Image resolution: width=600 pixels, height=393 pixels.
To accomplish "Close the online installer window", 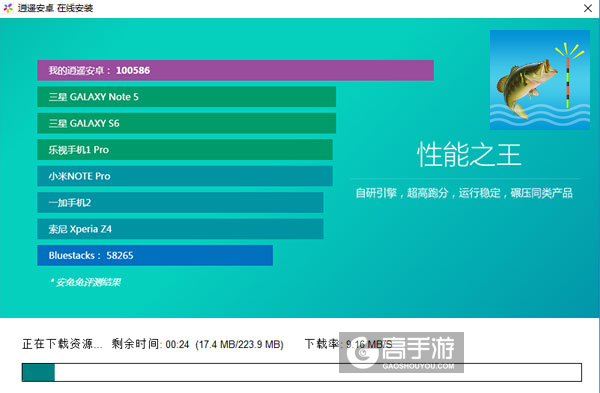I will 588,8.
